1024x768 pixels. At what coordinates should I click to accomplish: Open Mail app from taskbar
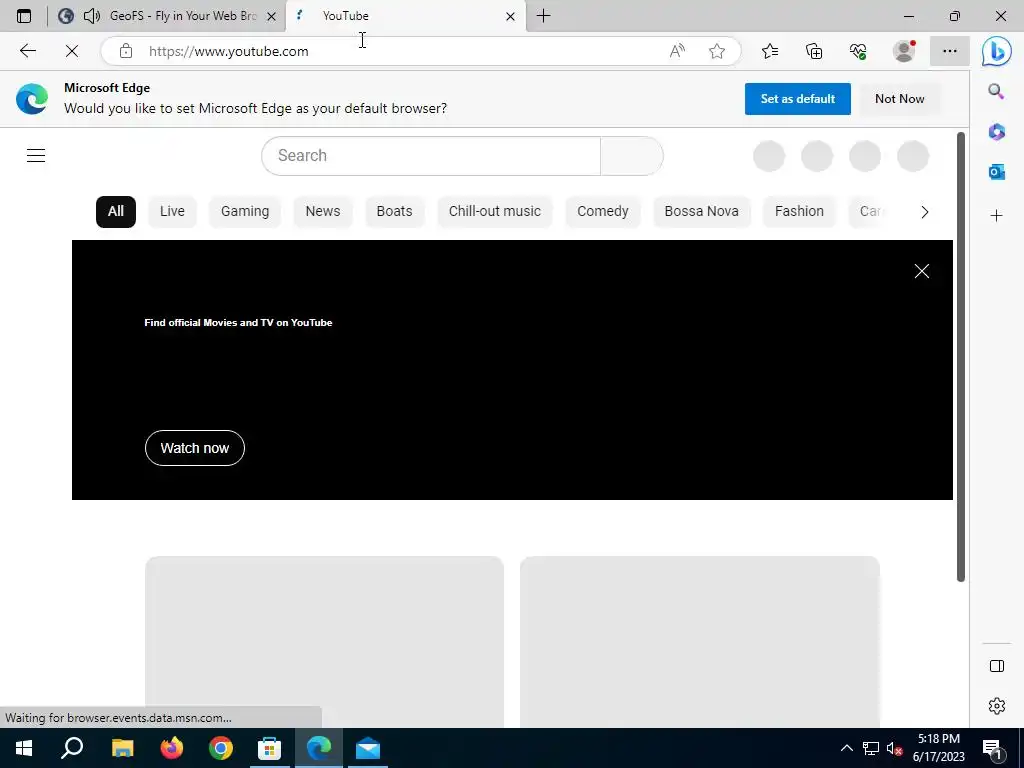368,748
